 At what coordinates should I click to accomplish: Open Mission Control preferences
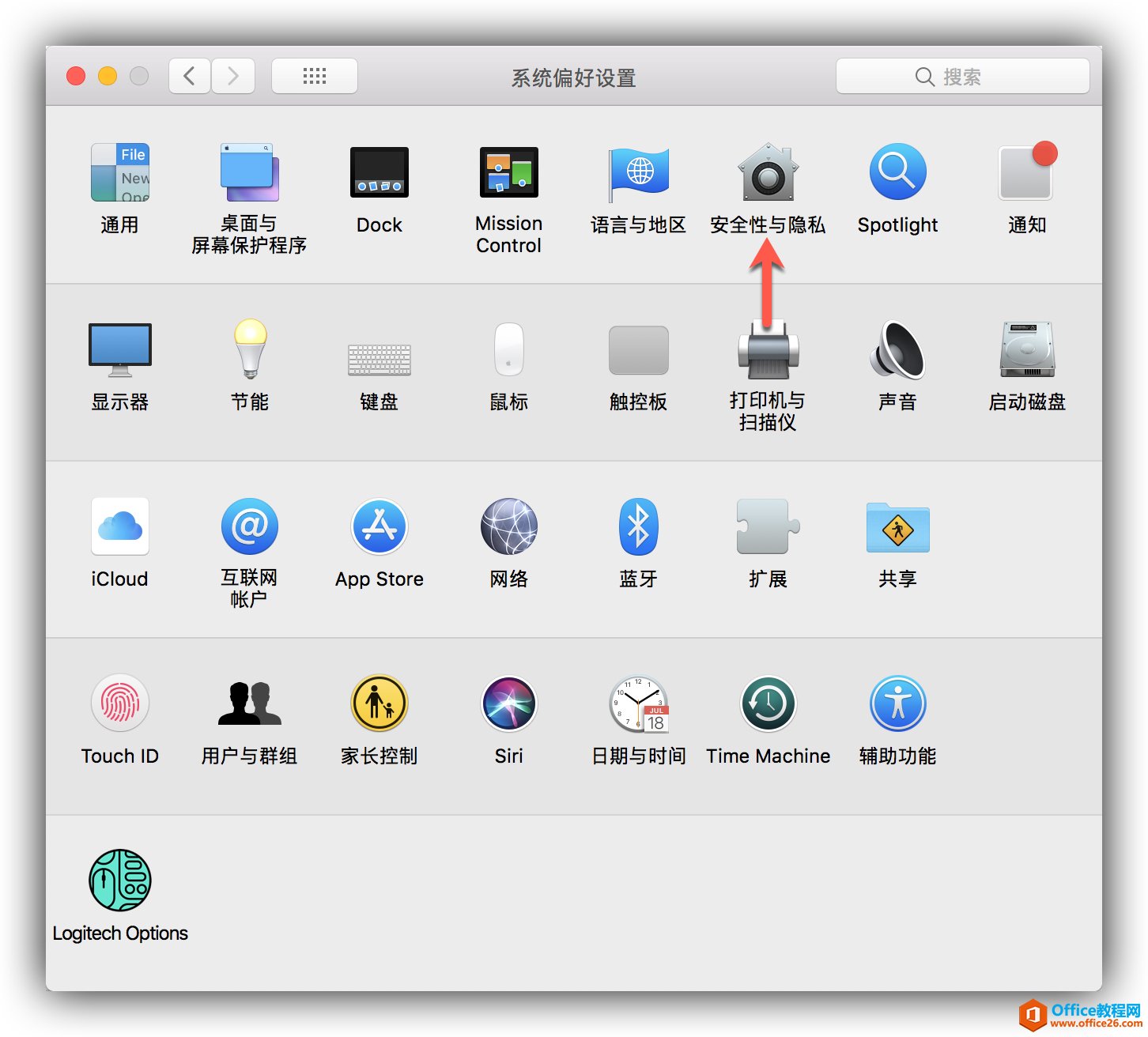(x=509, y=172)
